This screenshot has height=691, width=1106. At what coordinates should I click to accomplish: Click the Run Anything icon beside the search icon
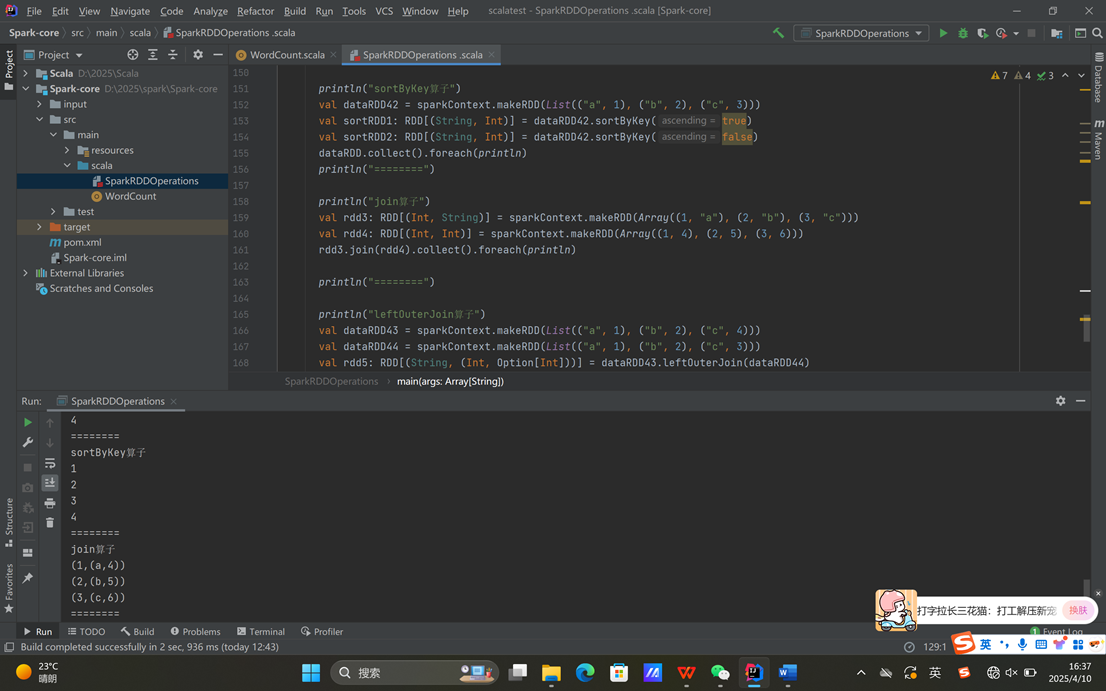[1080, 32]
